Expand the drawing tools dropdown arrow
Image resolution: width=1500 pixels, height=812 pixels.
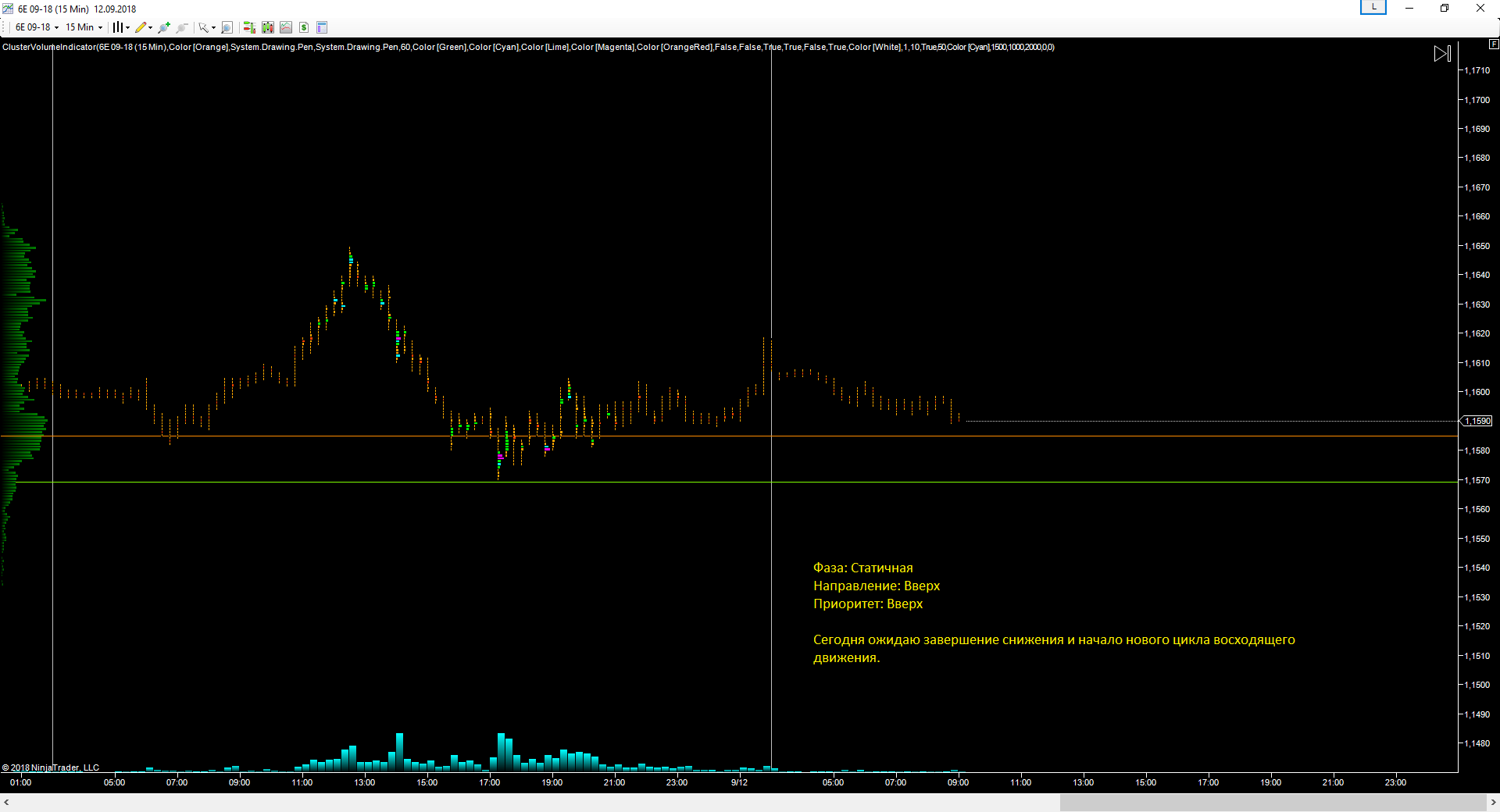click(x=151, y=27)
